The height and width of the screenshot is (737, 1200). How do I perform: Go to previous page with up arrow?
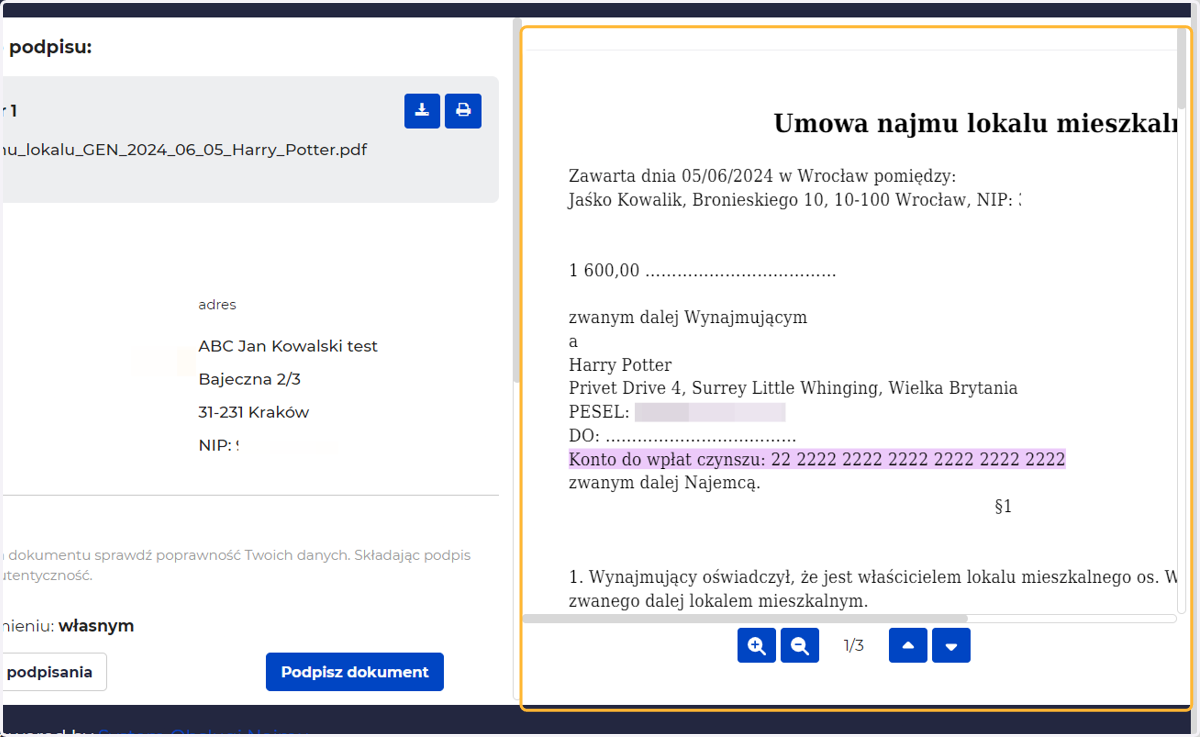[908, 646]
